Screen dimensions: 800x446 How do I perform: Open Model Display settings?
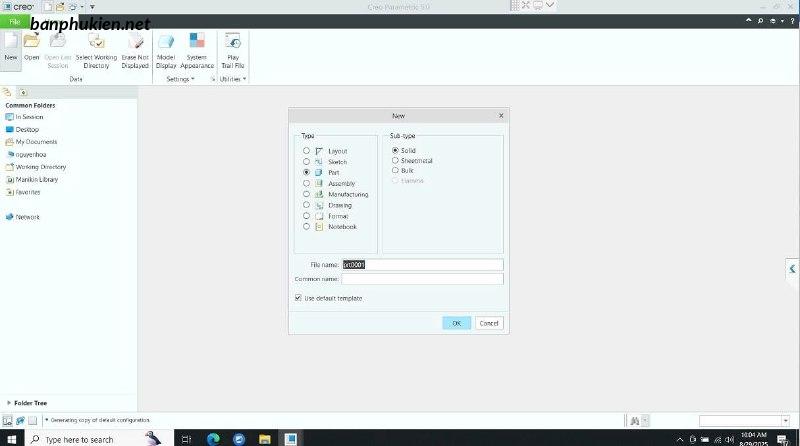[166, 42]
